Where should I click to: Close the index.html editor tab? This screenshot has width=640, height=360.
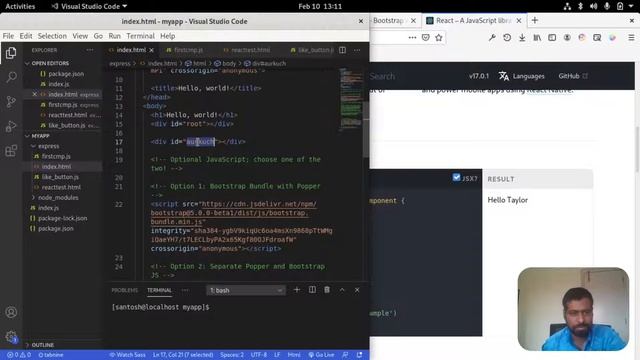pos(151,50)
